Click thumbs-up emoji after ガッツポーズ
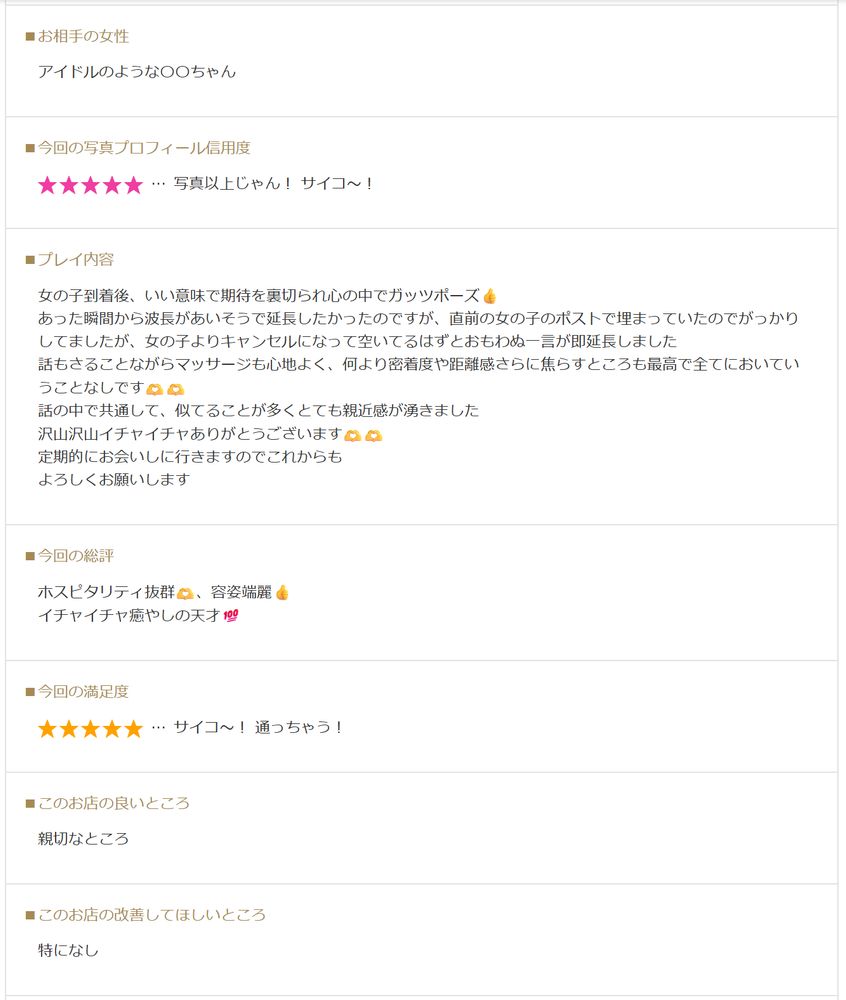Viewport: 846px width, 1000px height. pyautogui.click(x=490, y=296)
